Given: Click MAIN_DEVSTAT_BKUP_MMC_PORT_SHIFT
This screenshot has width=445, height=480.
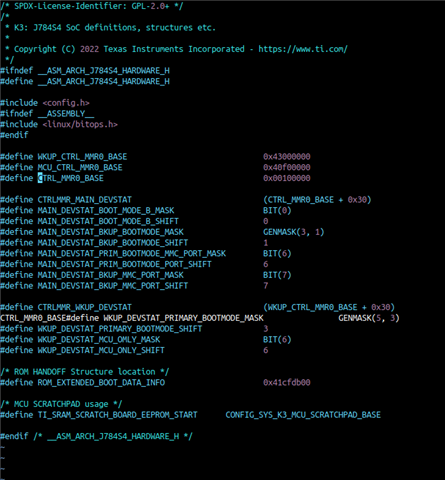Looking at the screenshot, I should pyautogui.click(x=113, y=286).
